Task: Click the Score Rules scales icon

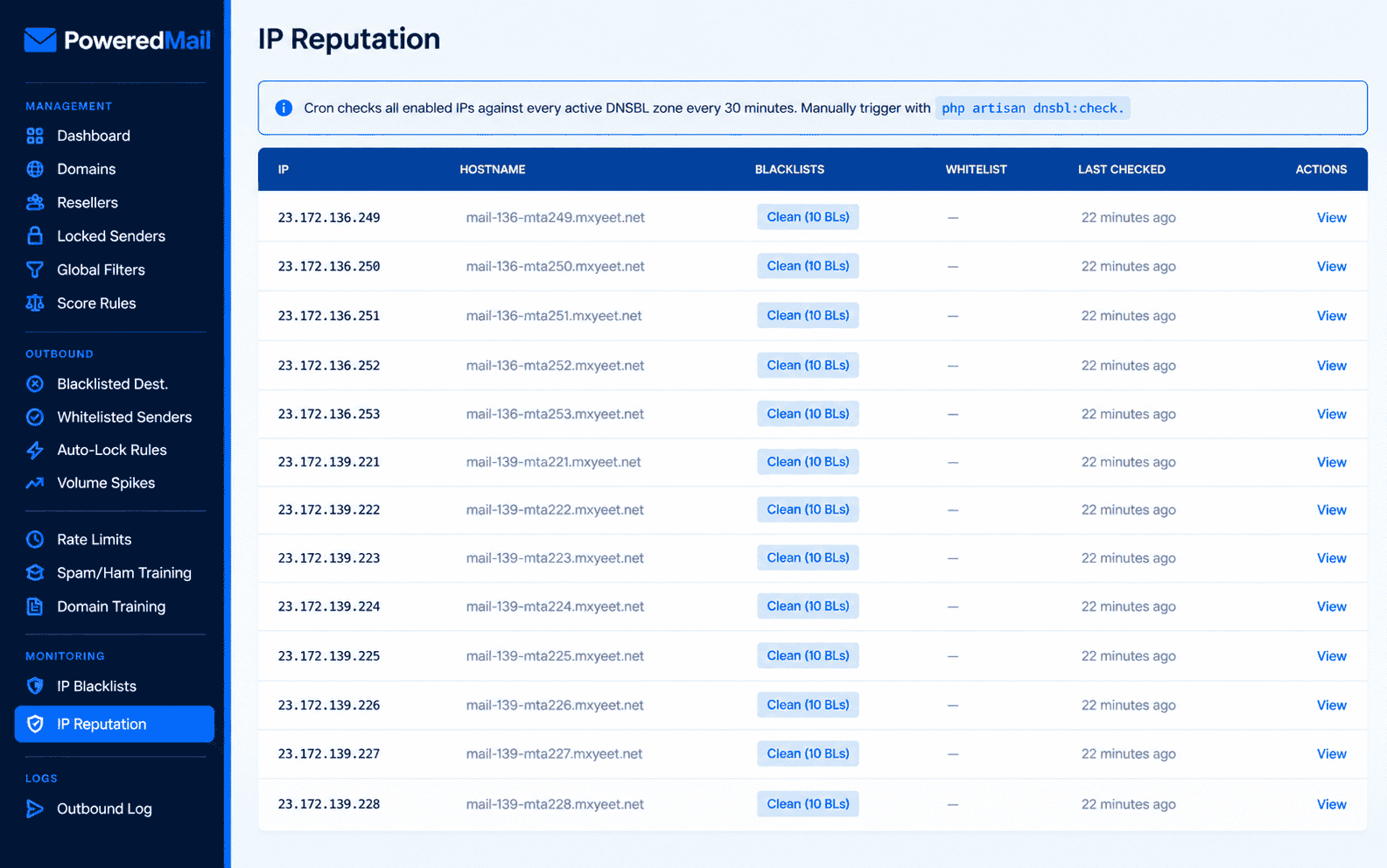Action: [35, 303]
